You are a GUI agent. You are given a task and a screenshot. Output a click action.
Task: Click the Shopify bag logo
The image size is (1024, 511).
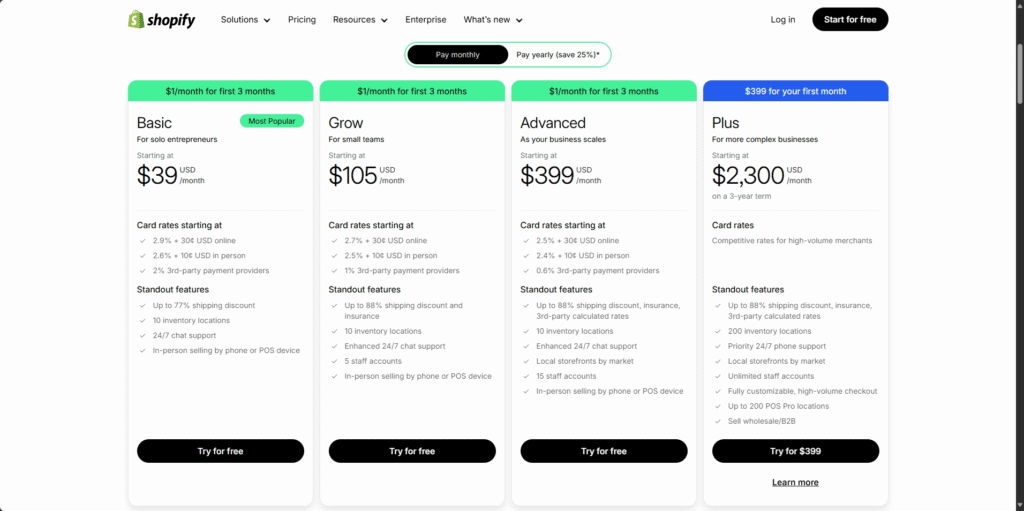(136, 19)
